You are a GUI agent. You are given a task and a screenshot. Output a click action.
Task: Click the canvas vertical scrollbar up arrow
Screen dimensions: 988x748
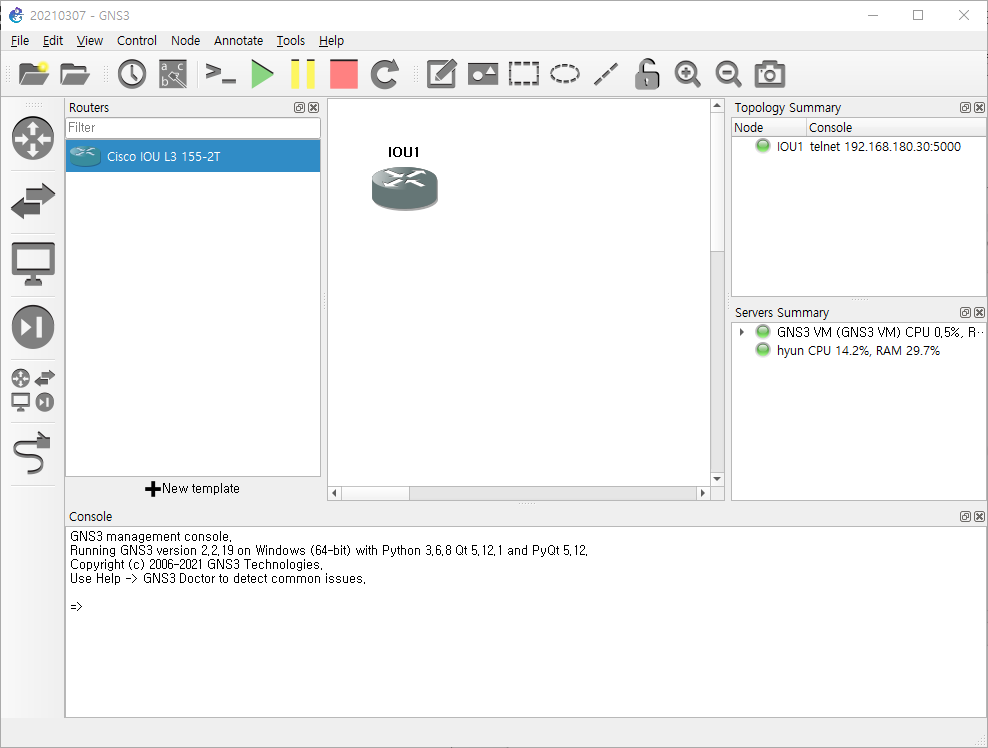(717, 106)
